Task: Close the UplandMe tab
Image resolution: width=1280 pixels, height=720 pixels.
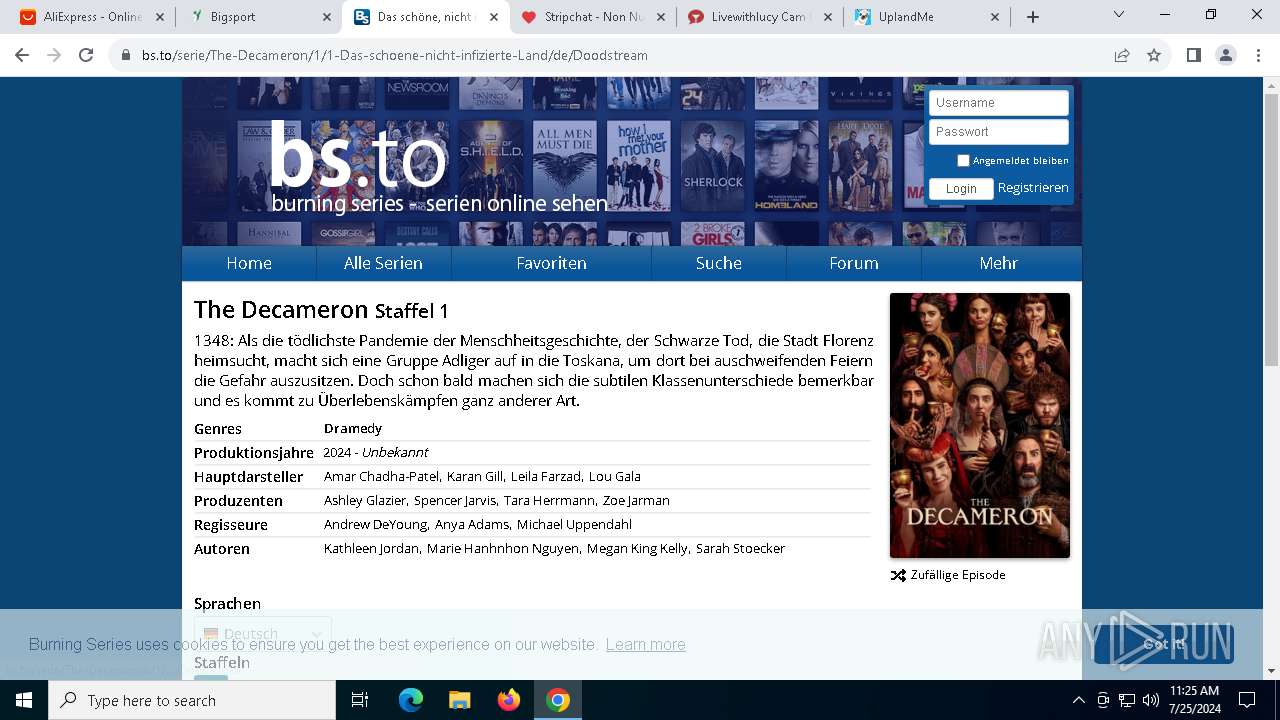Action: (995, 17)
